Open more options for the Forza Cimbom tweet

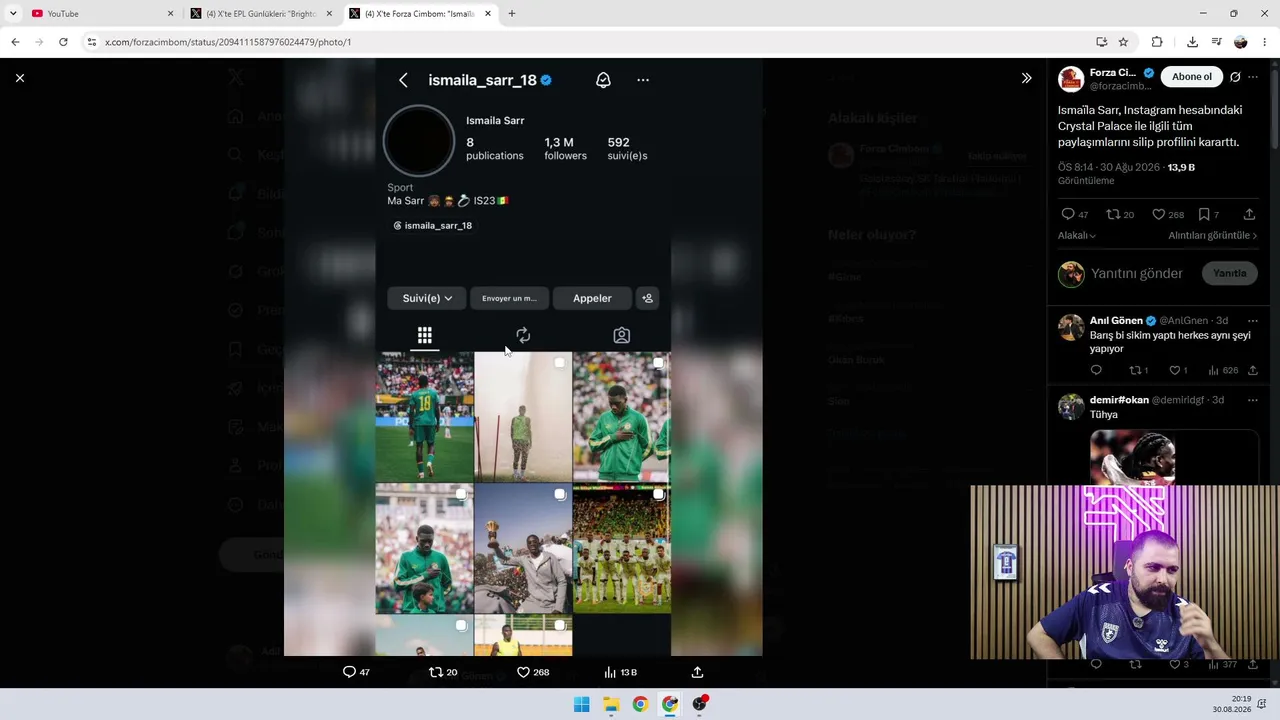tap(1253, 77)
